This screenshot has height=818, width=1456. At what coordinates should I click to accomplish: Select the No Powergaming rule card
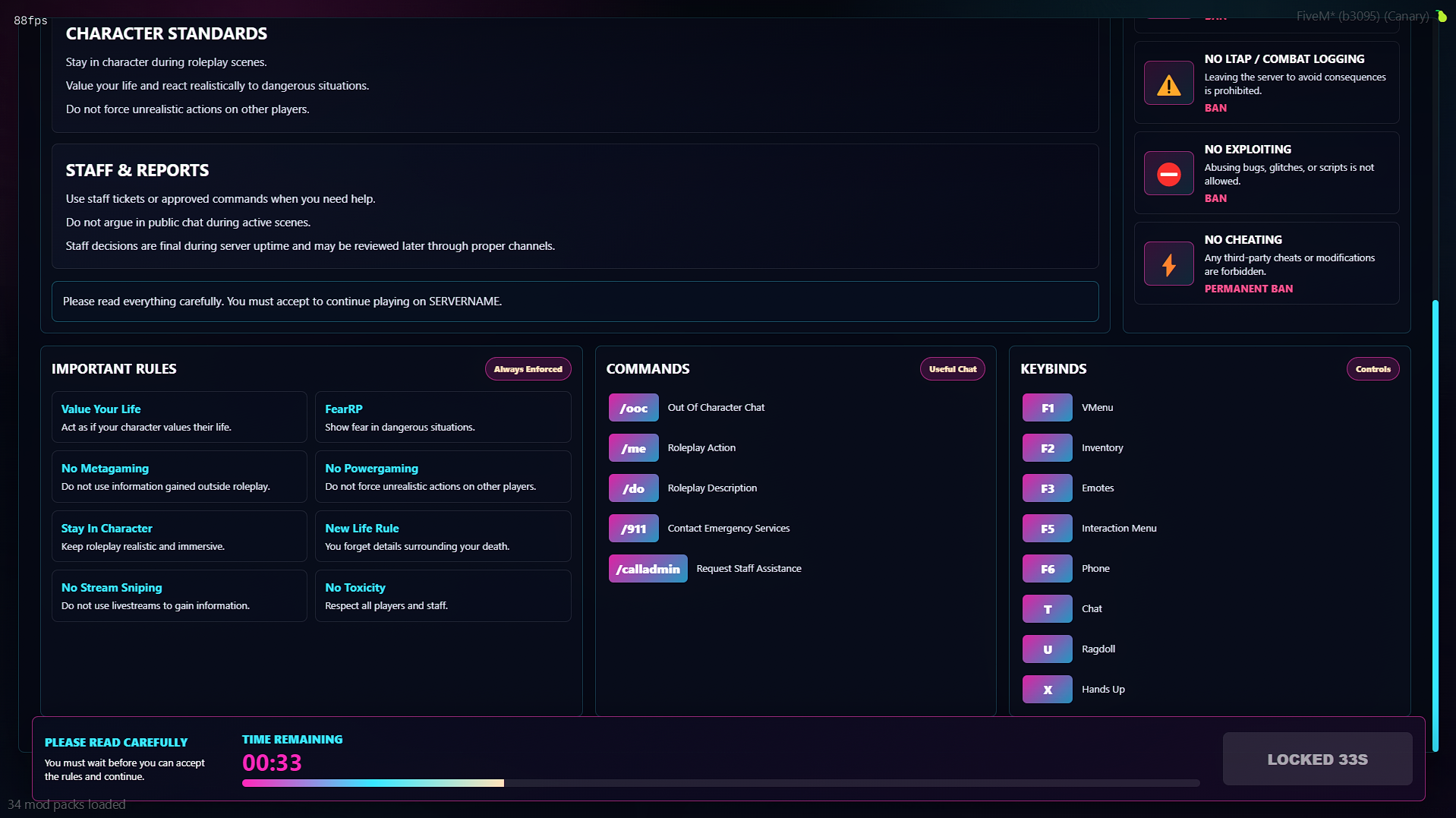click(443, 476)
